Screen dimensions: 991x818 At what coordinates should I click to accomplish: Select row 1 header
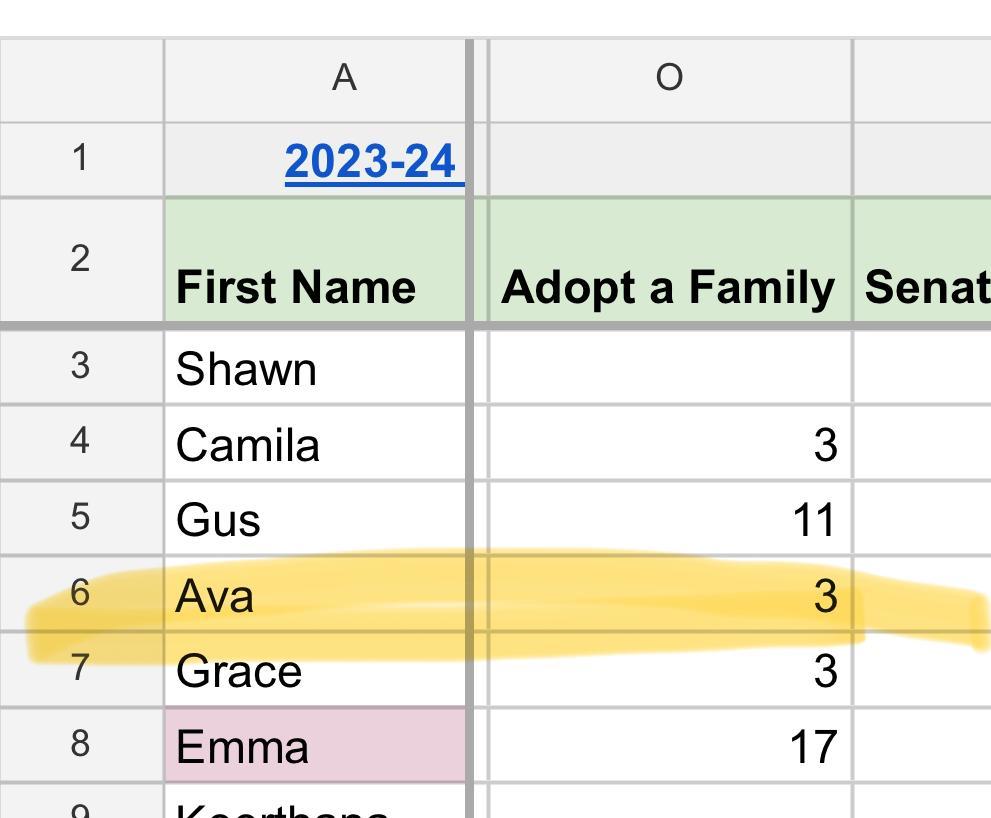pos(81,159)
